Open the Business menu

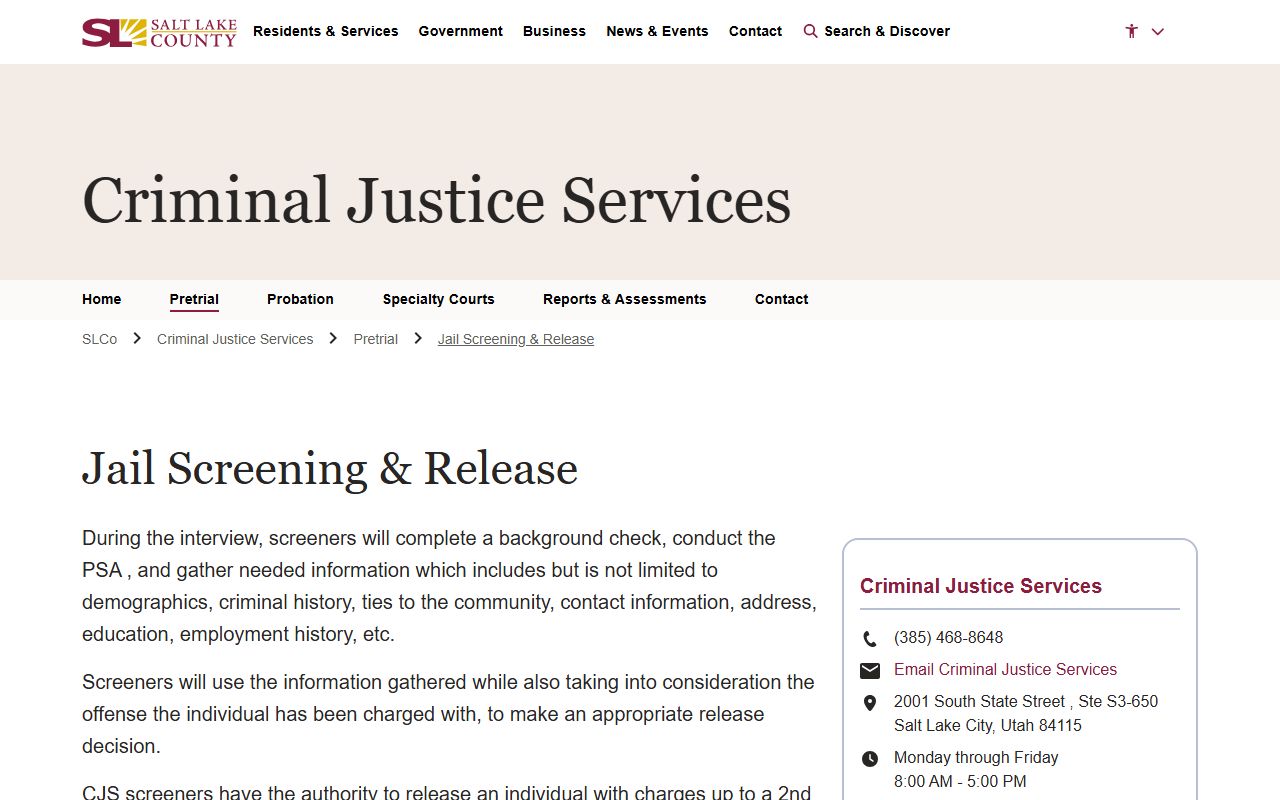click(554, 31)
